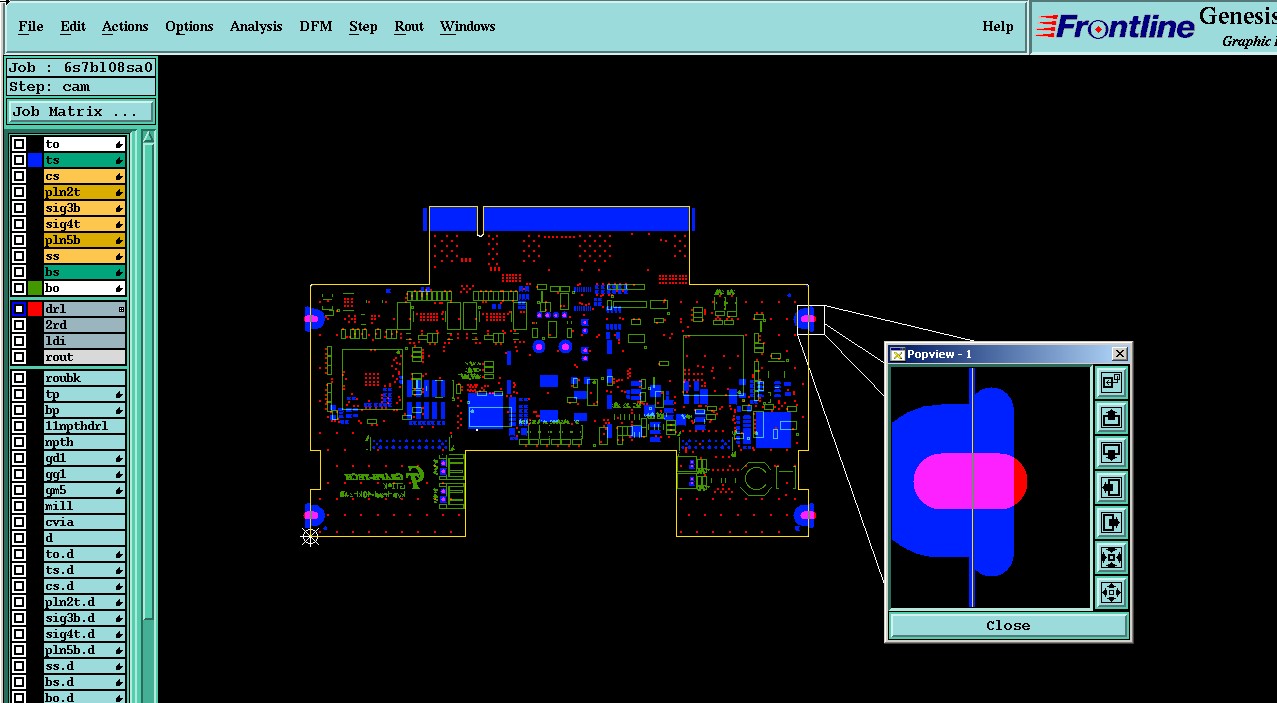Click the green color swatch of bo layer
1277x703 pixels.
[x=35, y=288]
